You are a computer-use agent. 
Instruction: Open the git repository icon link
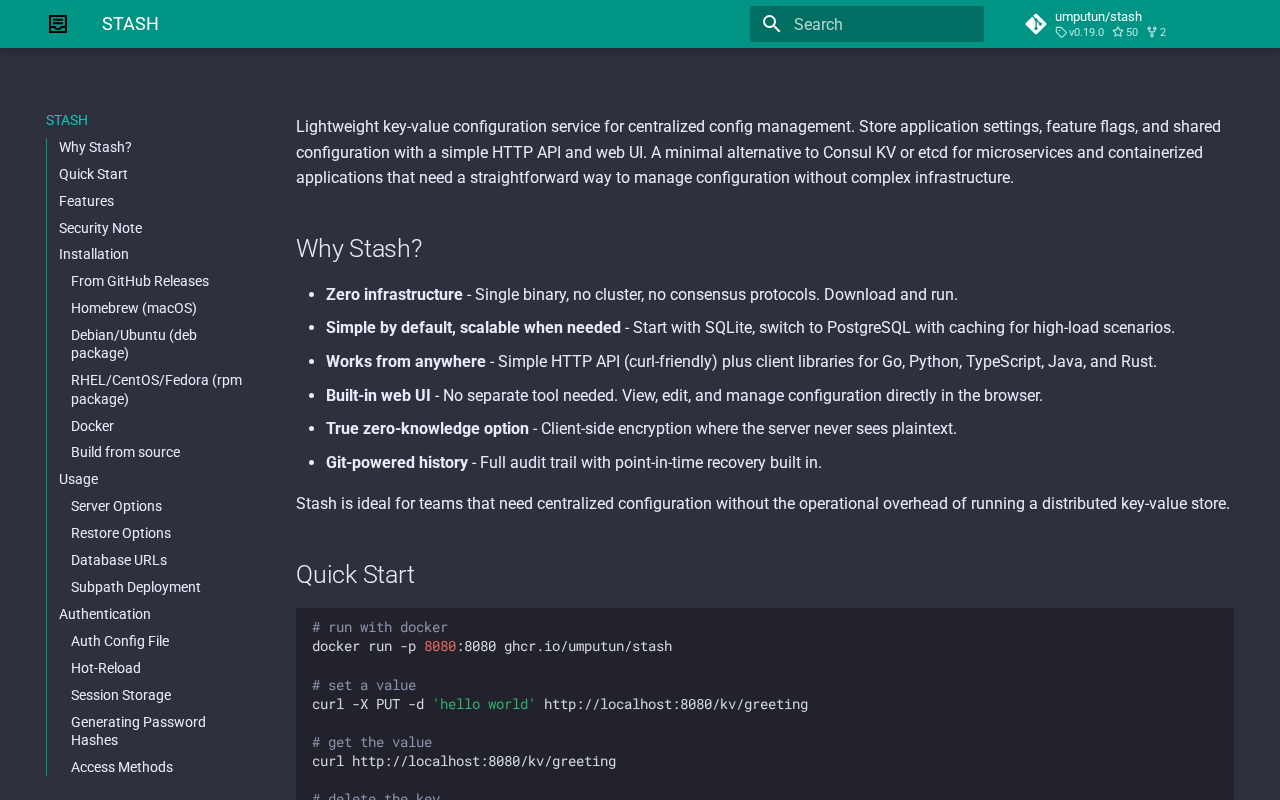1036,24
